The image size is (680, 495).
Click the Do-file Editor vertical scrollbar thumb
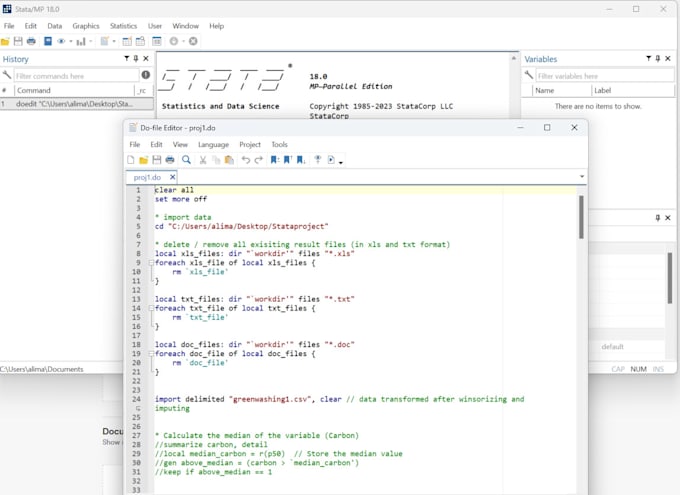tap(581, 217)
